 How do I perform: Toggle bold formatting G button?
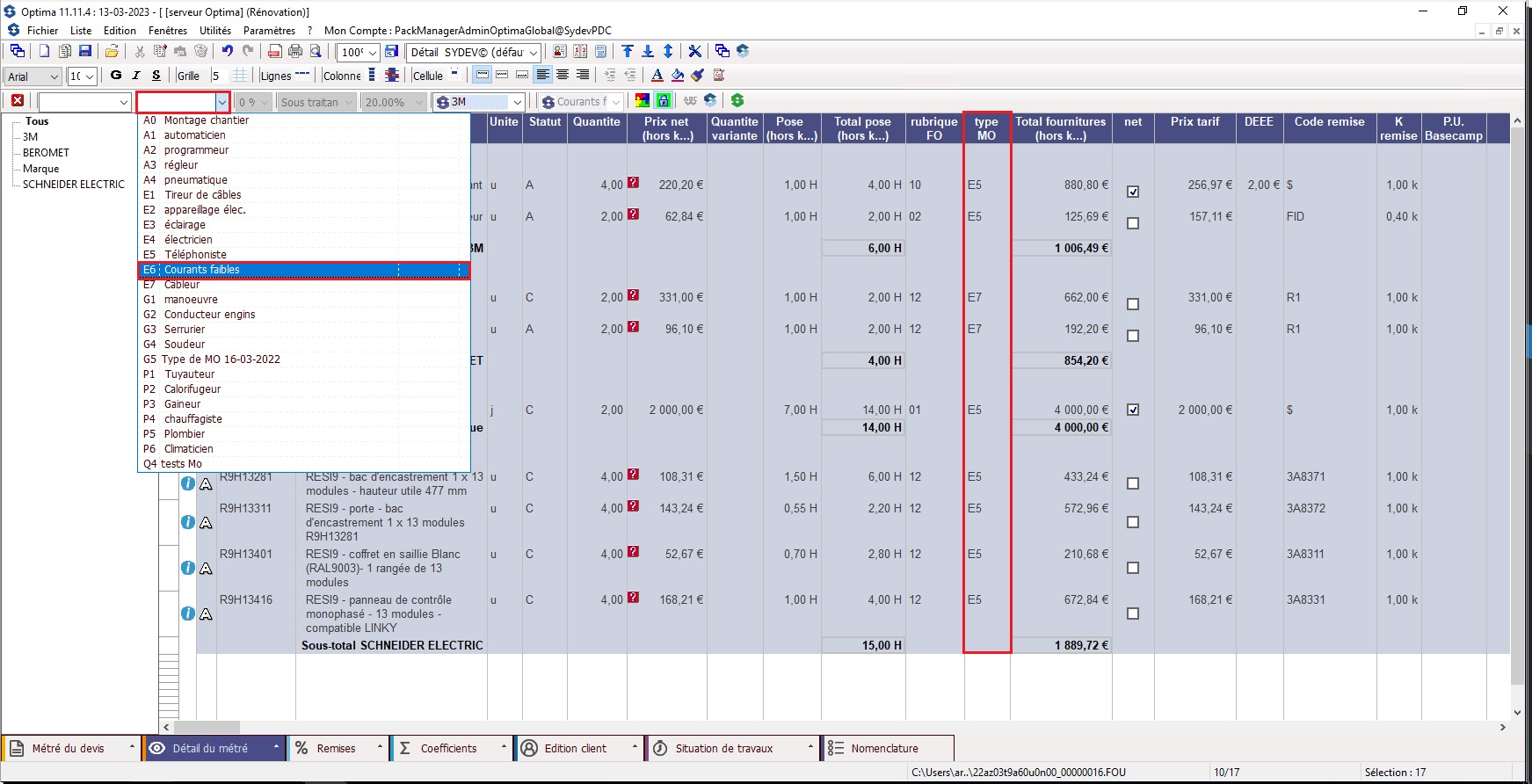coord(116,76)
